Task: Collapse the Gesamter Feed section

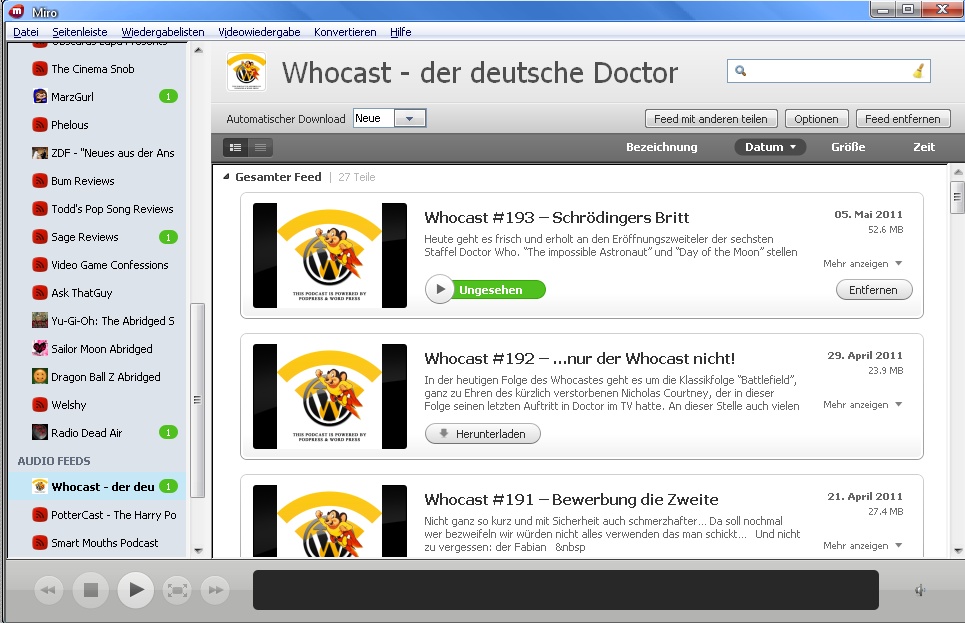Action: coord(225,177)
